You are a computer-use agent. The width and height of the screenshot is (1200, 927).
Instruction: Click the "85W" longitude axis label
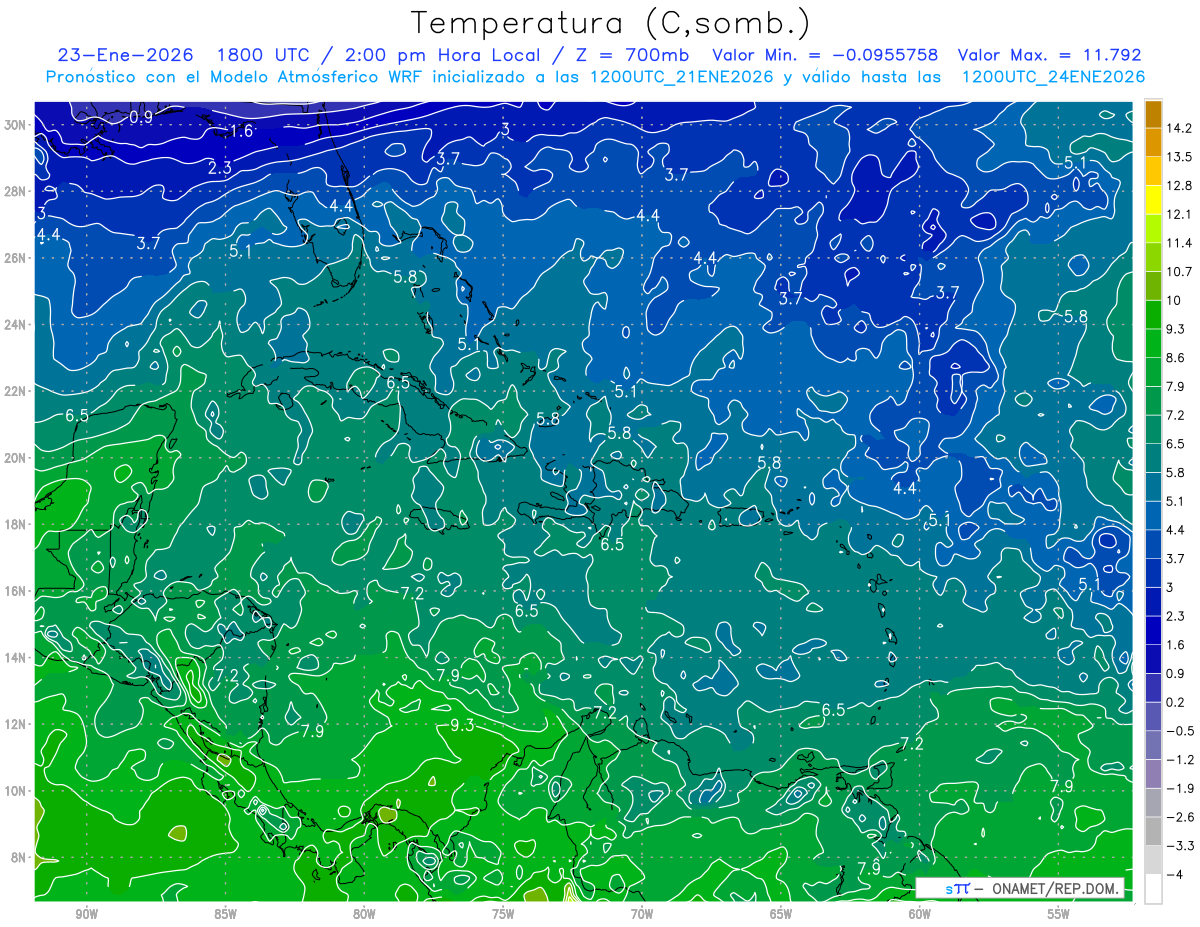[225, 914]
